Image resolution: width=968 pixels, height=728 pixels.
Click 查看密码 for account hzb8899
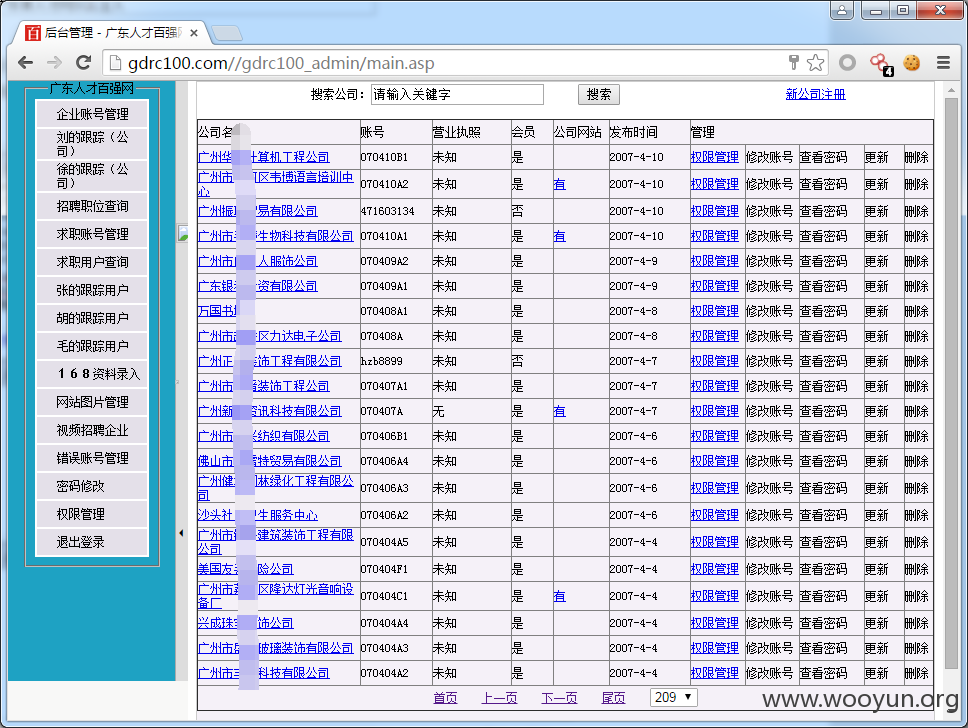[824, 361]
